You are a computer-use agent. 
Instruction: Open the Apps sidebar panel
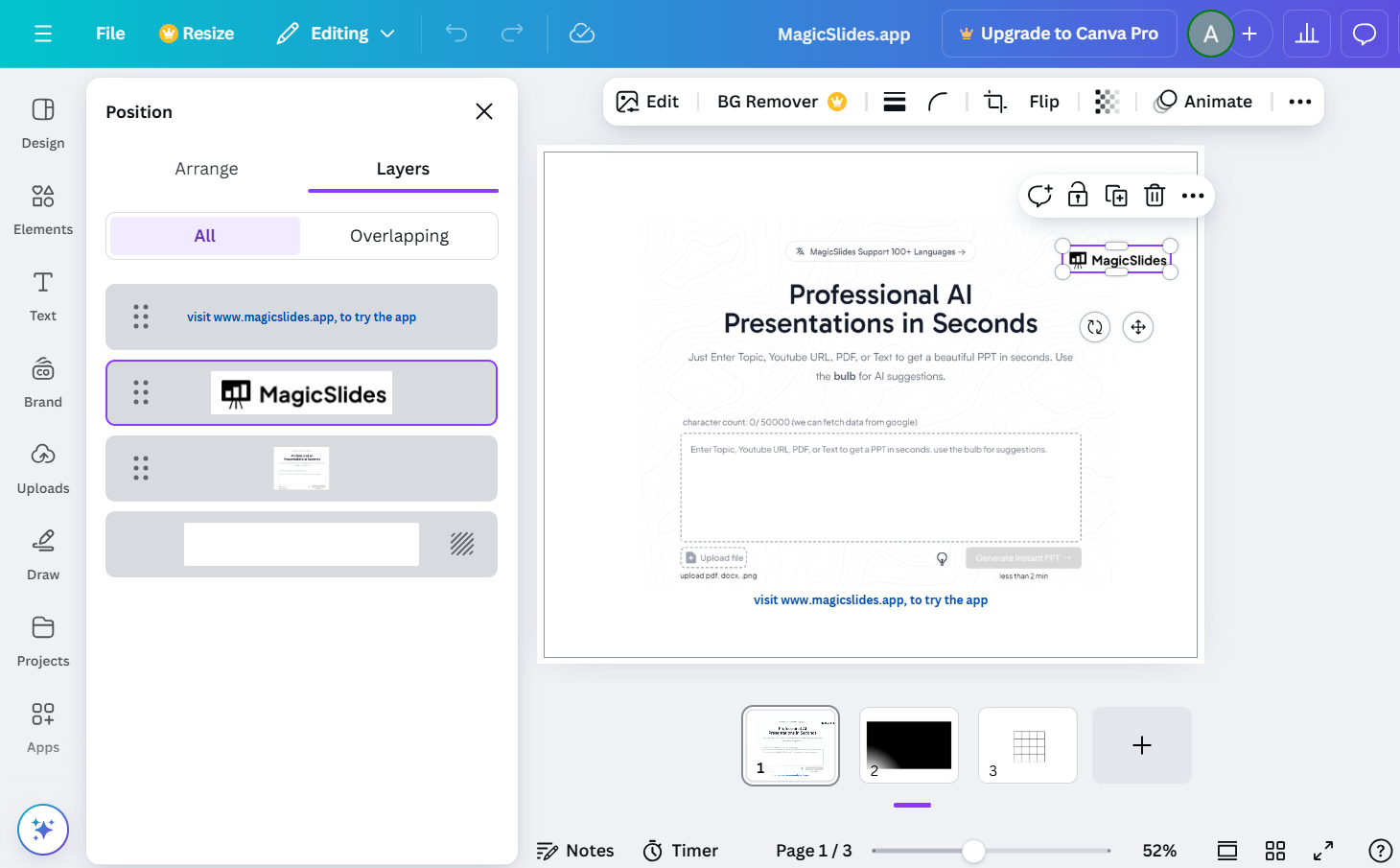(43, 728)
